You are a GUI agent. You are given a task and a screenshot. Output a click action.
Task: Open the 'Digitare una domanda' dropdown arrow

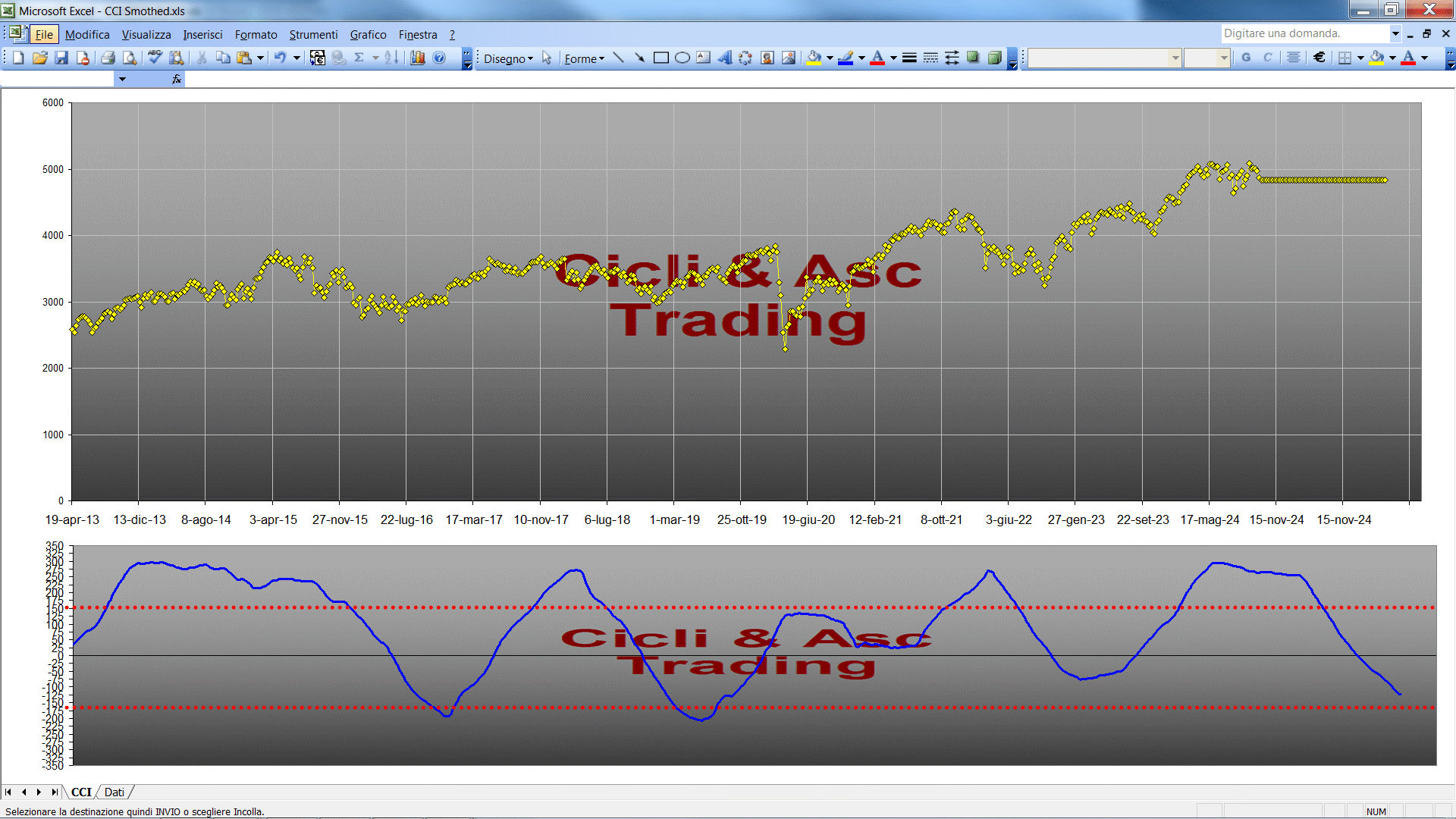point(1395,33)
